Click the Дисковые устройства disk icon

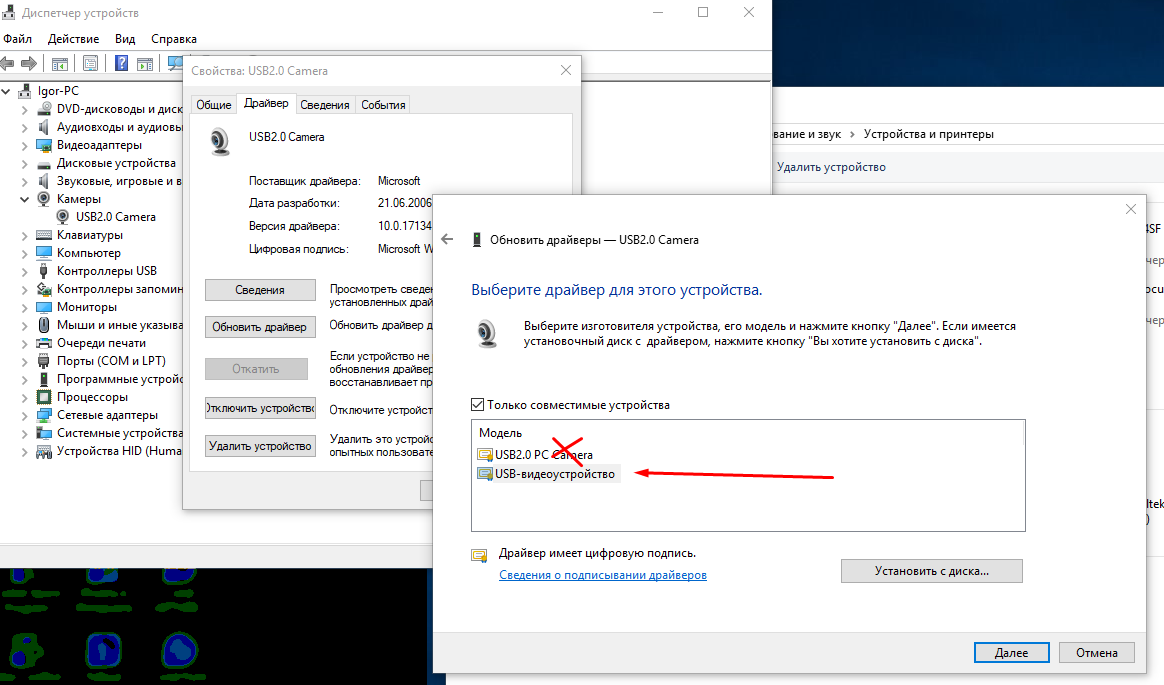click(44, 163)
